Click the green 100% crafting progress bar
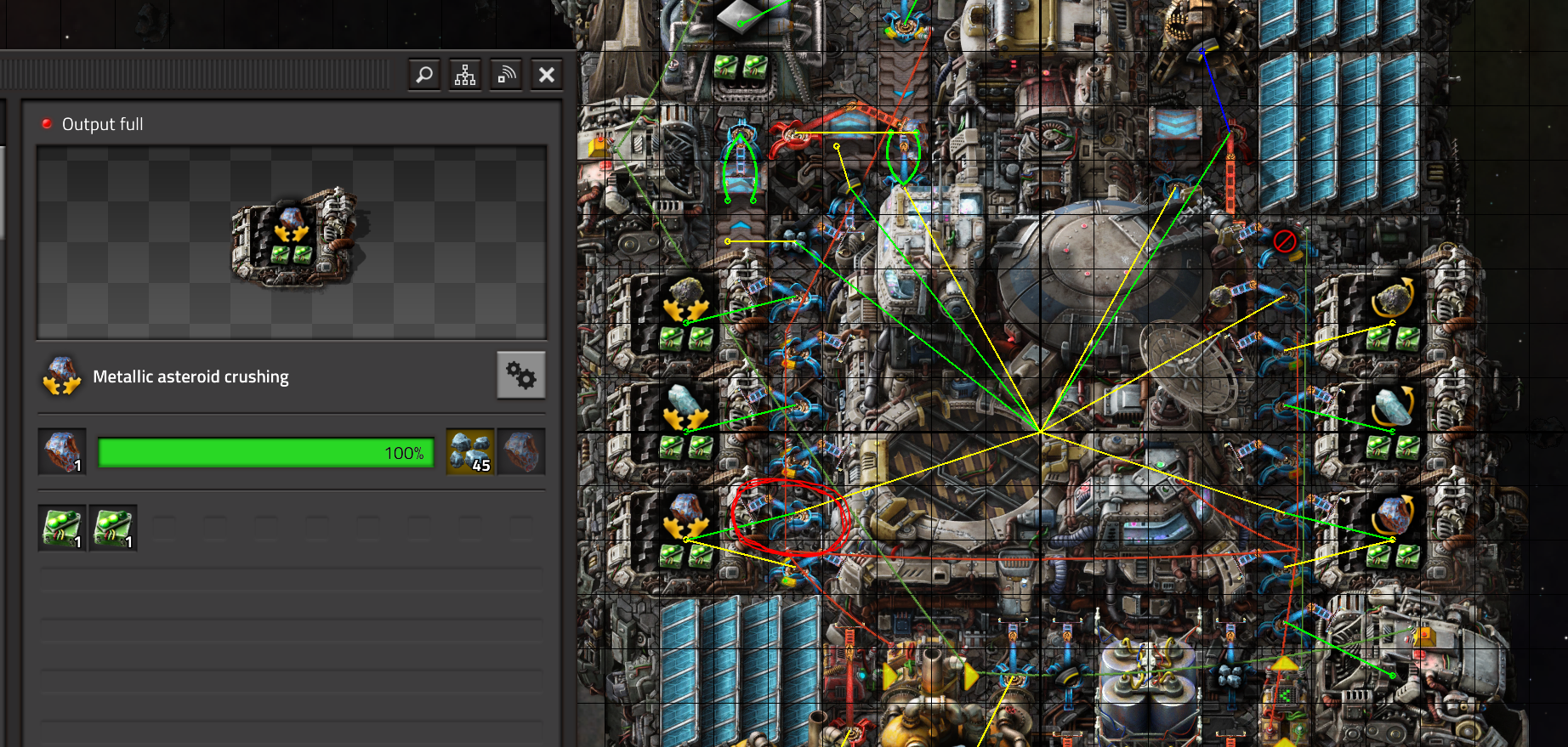The image size is (1568, 747). tap(266, 452)
